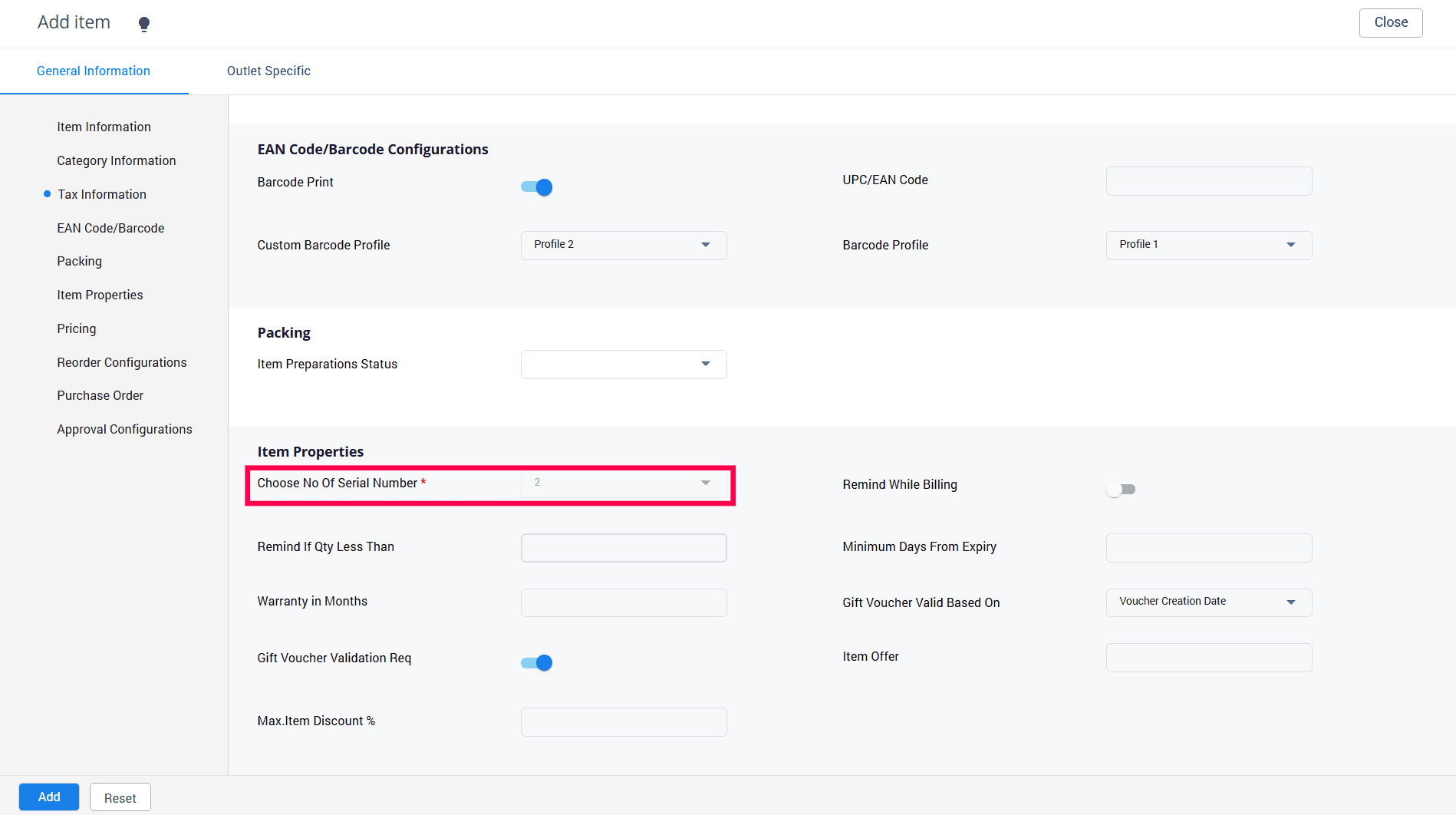Enable Remind While Billing toggle
Image resolution: width=1456 pixels, height=815 pixels.
1121,490
